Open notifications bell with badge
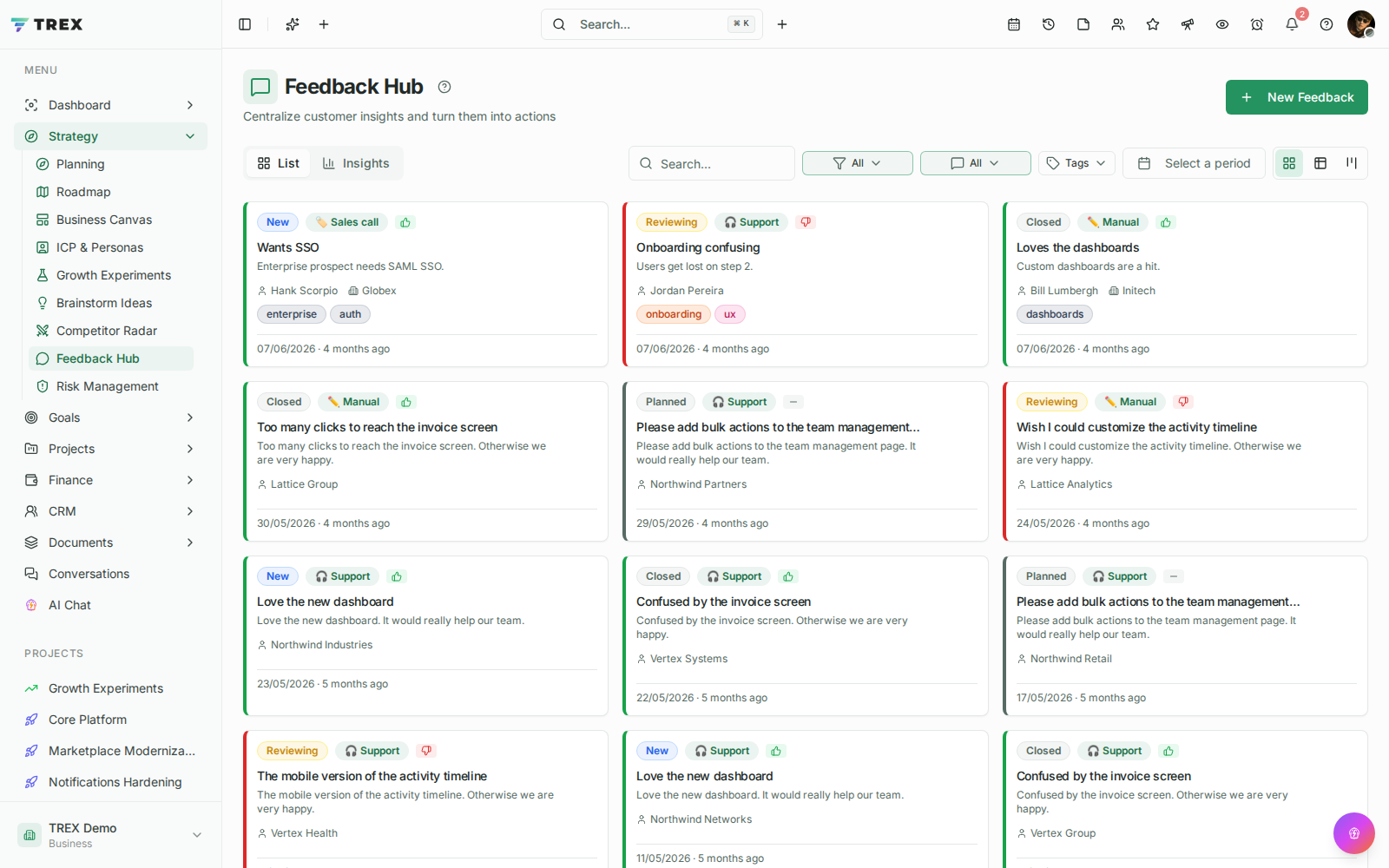This screenshot has height=868, width=1389. tap(1292, 24)
